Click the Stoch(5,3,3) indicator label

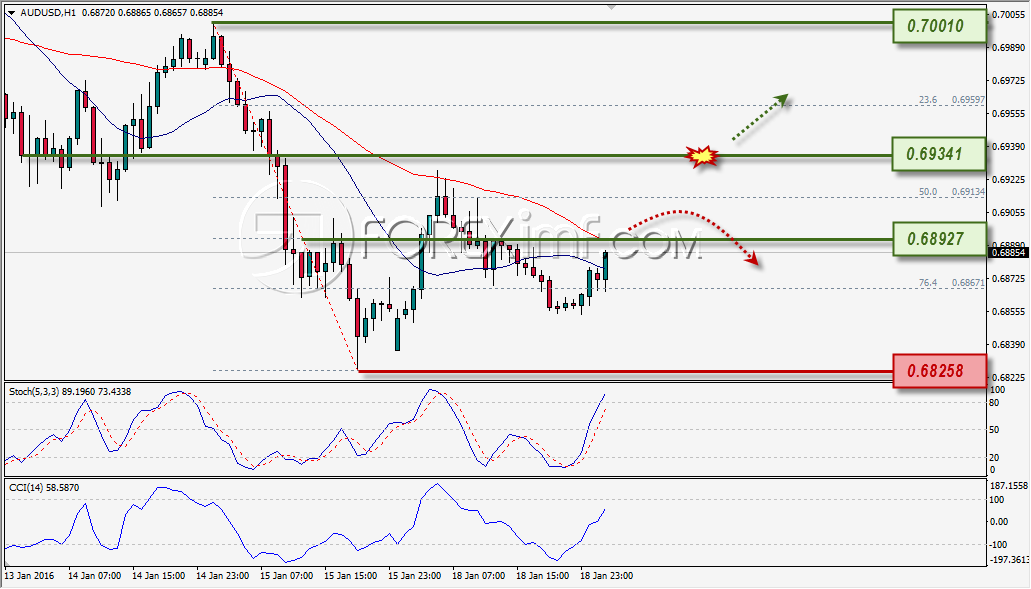70,392
